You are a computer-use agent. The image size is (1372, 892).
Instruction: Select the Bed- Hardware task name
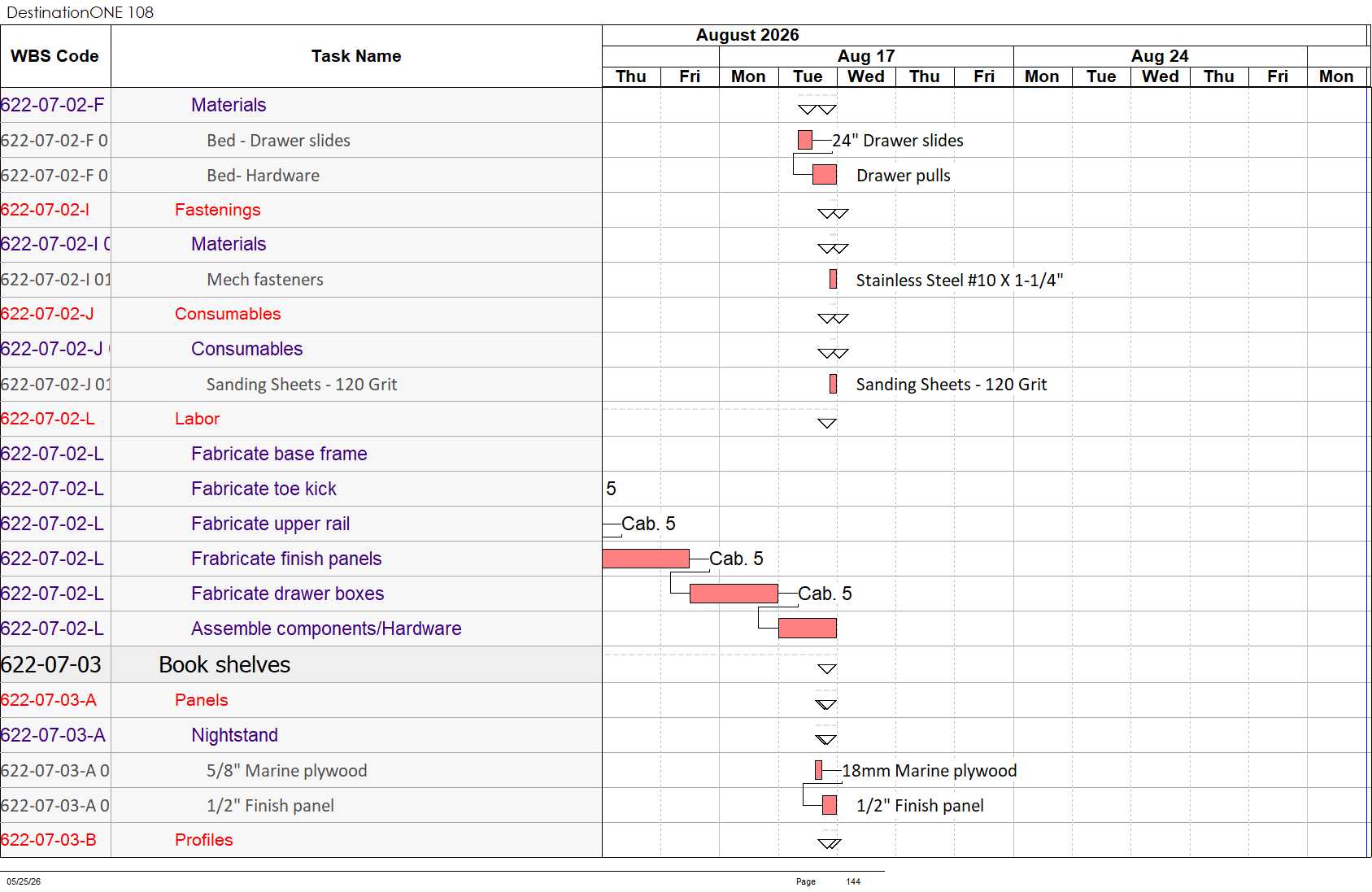pyautogui.click(x=263, y=176)
